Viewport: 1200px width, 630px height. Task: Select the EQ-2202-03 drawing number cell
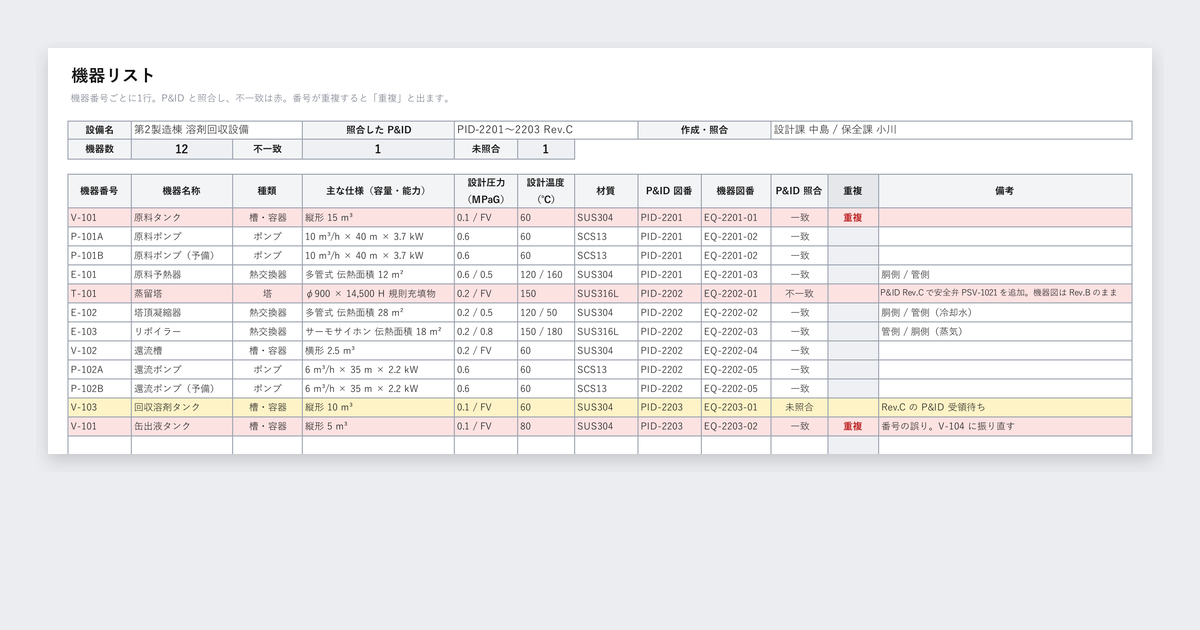736,331
